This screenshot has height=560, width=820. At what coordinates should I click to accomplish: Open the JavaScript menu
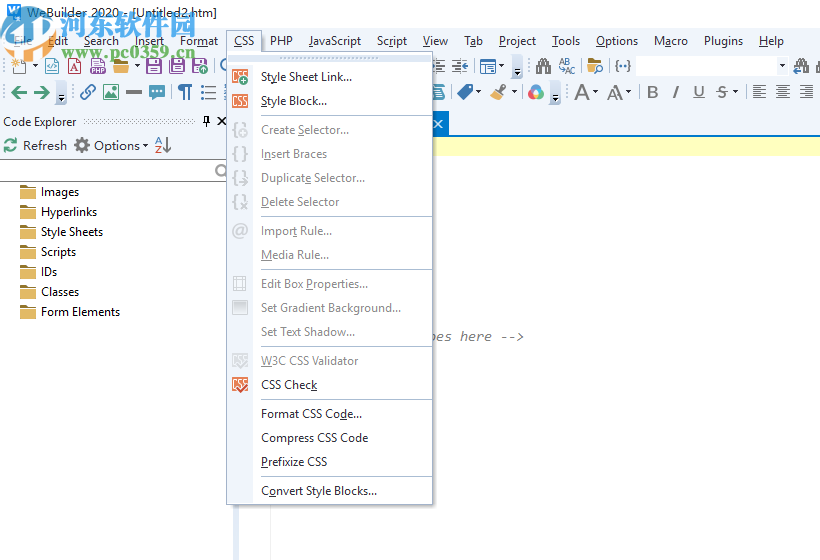pos(335,41)
